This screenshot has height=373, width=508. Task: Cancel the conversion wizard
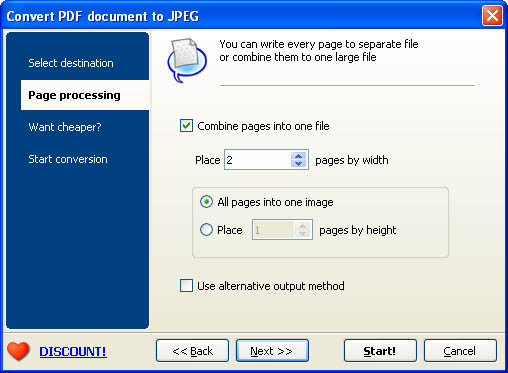pyautogui.click(x=460, y=351)
